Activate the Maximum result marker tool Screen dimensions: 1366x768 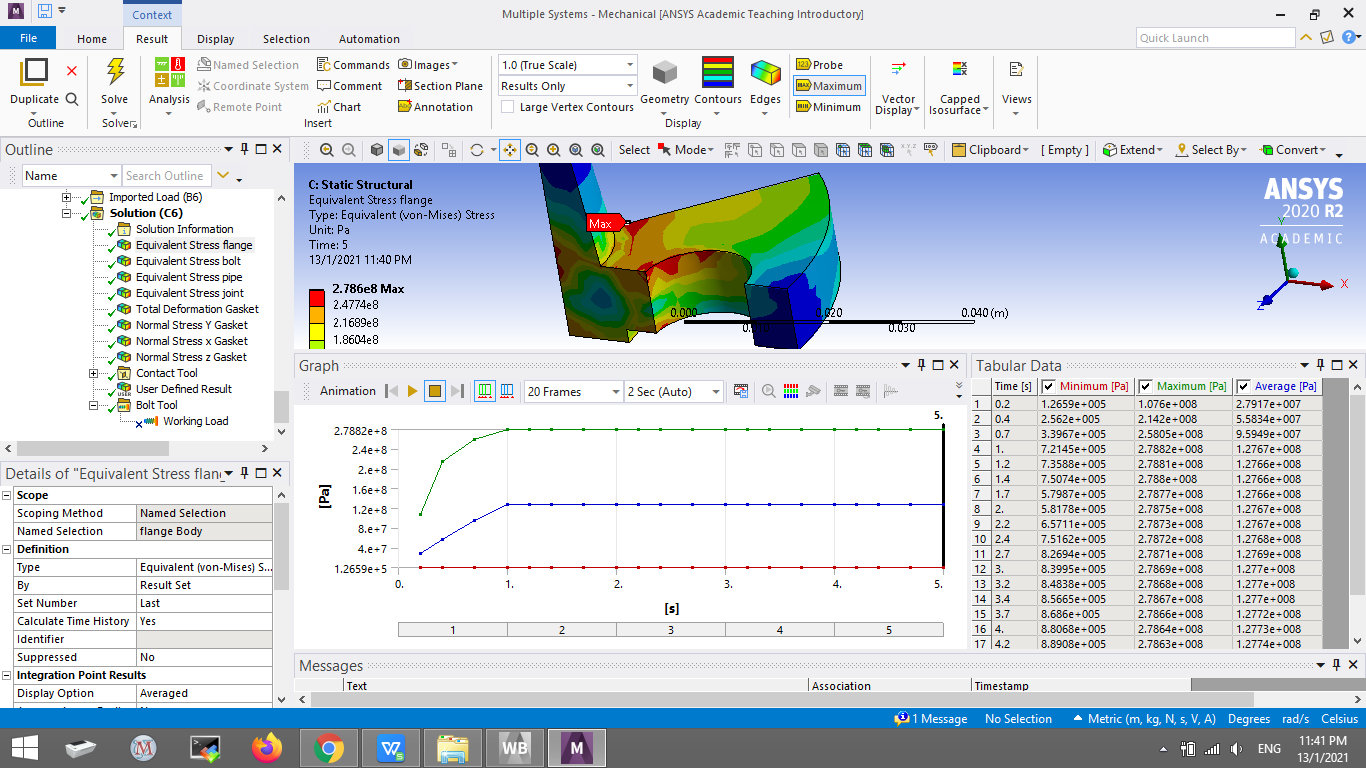[x=833, y=85]
